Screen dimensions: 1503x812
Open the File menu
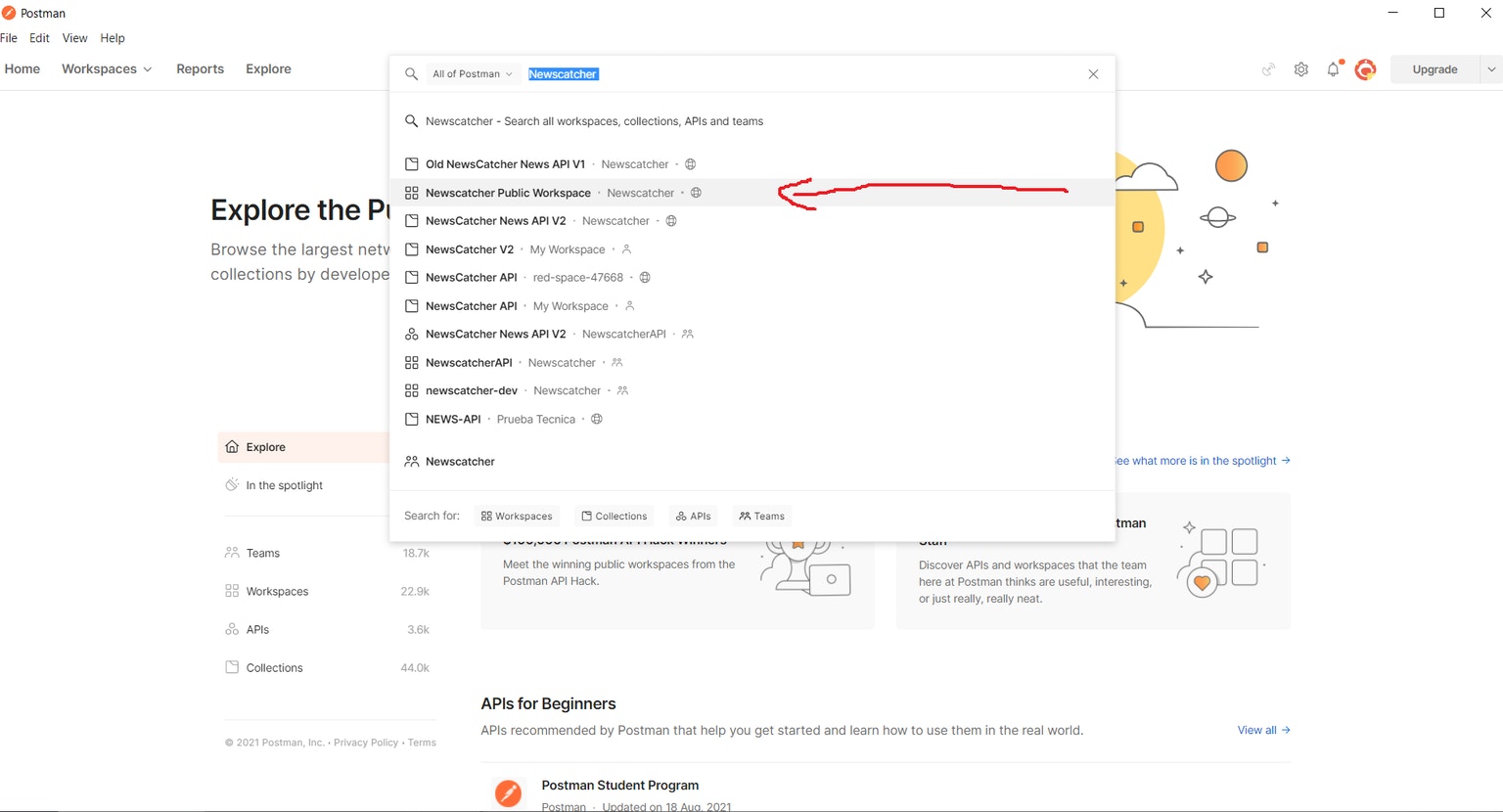[x=9, y=38]
